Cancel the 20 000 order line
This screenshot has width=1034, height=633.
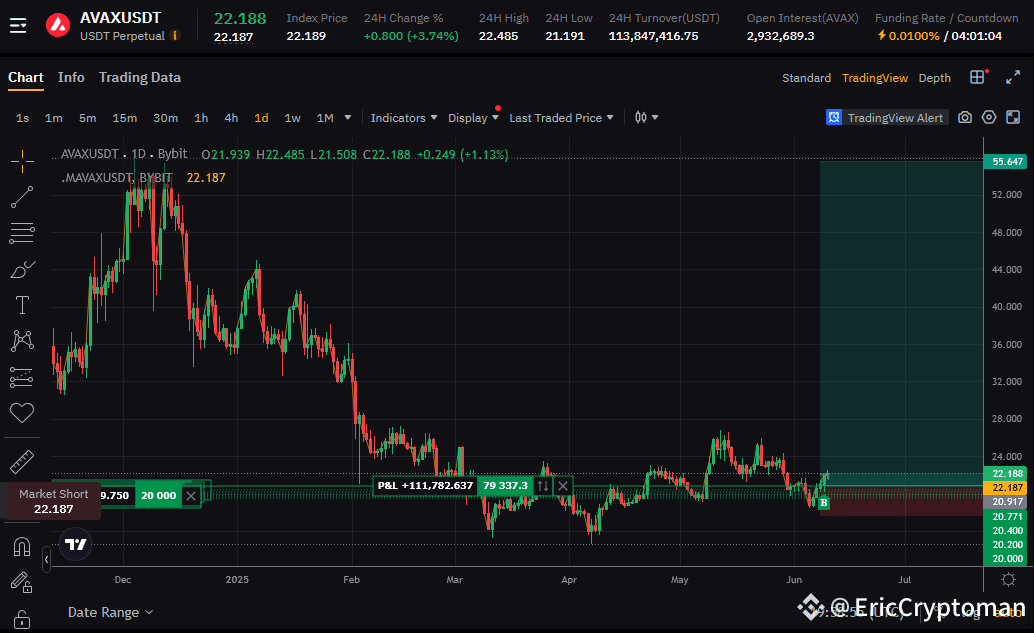[x=191, y=496]
